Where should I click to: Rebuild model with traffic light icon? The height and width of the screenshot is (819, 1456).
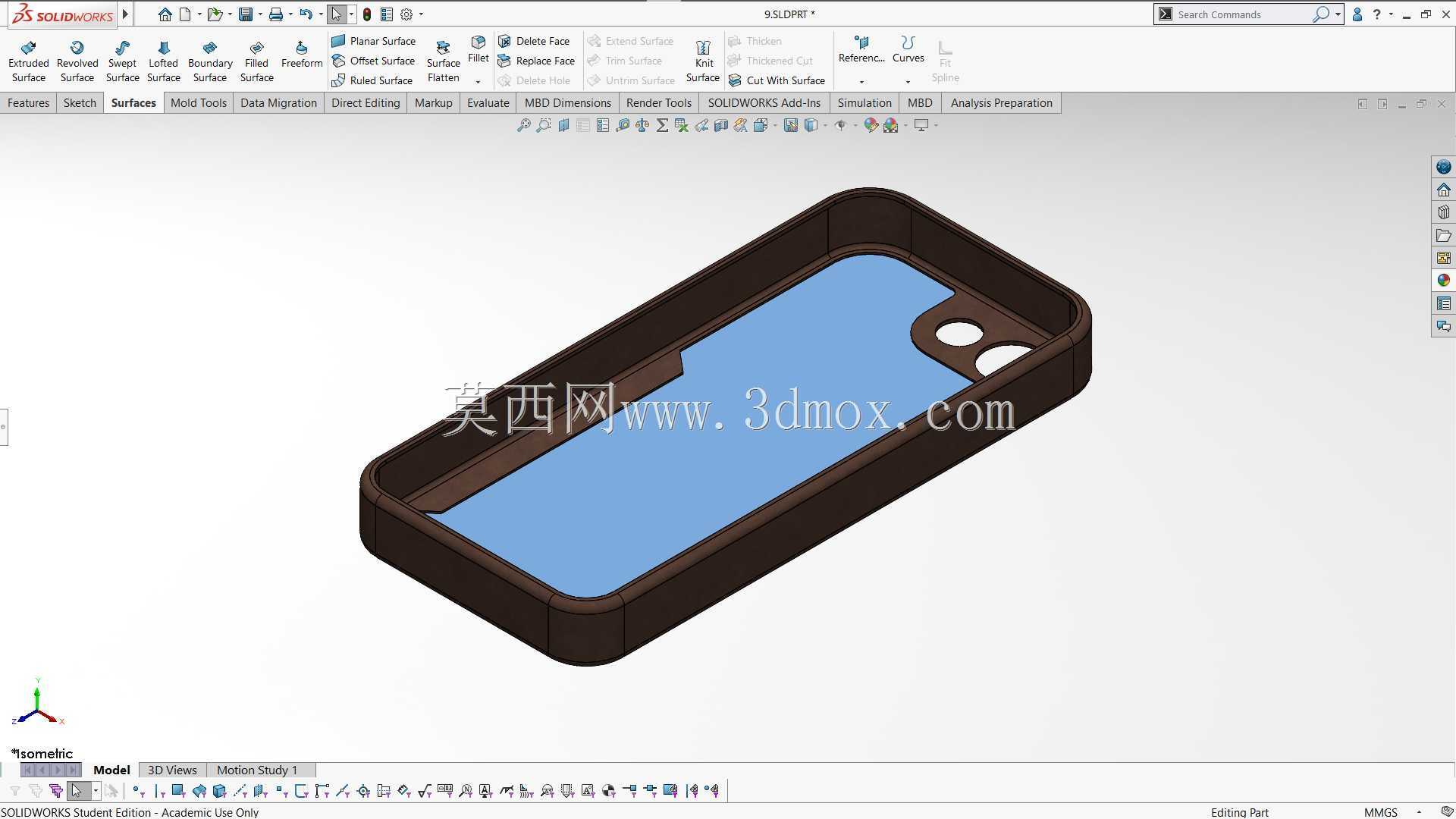[367, 14]
